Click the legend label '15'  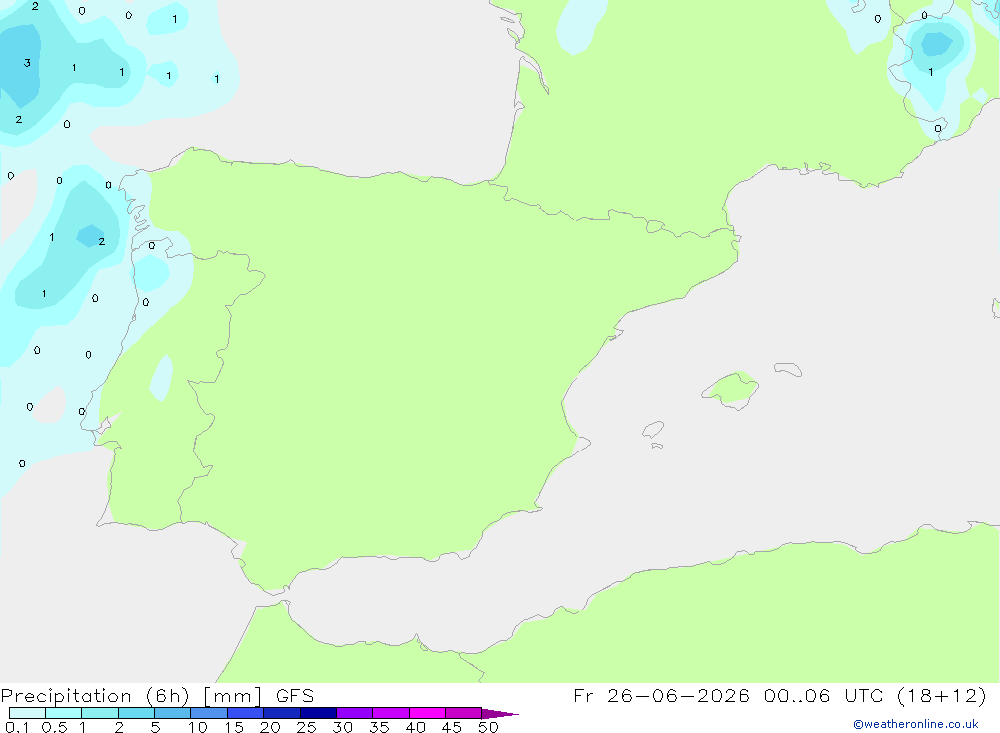point(234,727)
